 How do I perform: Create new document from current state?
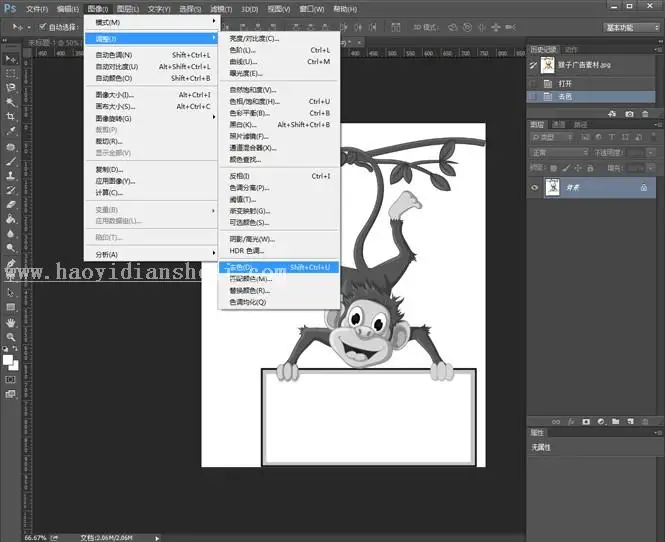click(612, 114)
